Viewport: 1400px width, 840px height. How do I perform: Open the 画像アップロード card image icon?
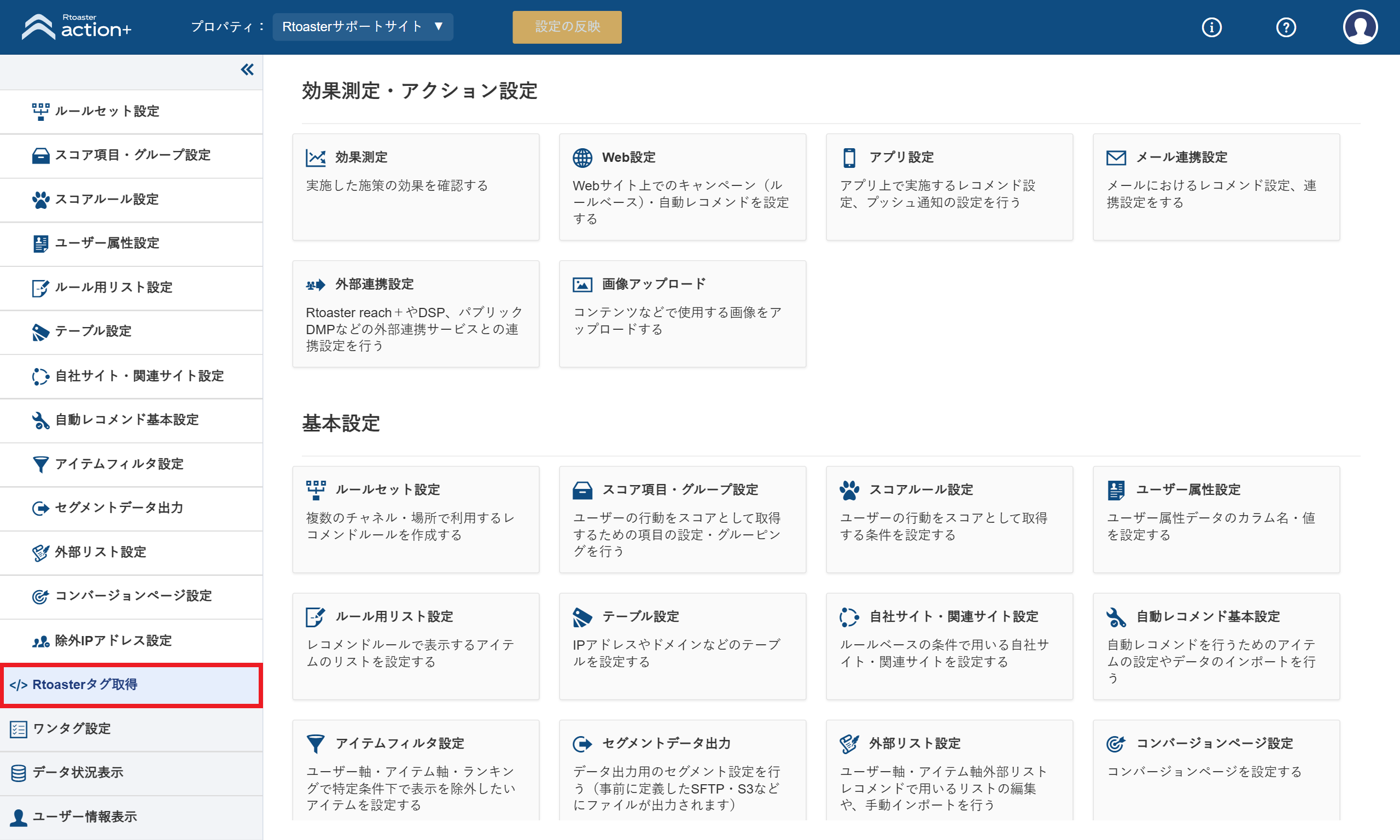pos(582,284)
